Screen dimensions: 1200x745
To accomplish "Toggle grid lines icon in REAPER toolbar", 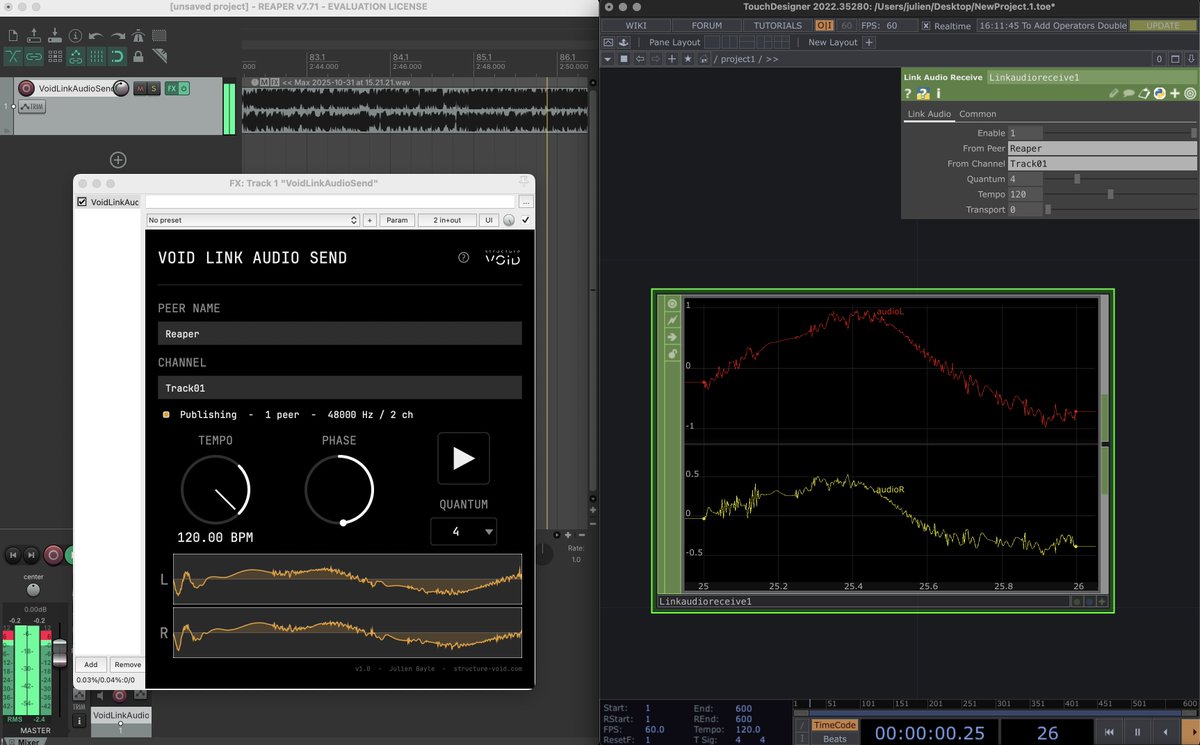I will coord(97,57).
